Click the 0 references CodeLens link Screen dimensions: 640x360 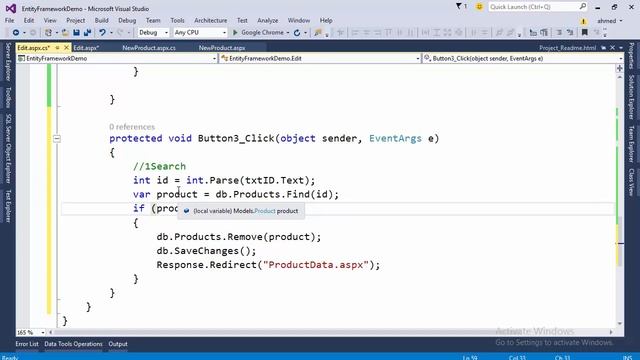pyautogui.click(x=132, y=127)
